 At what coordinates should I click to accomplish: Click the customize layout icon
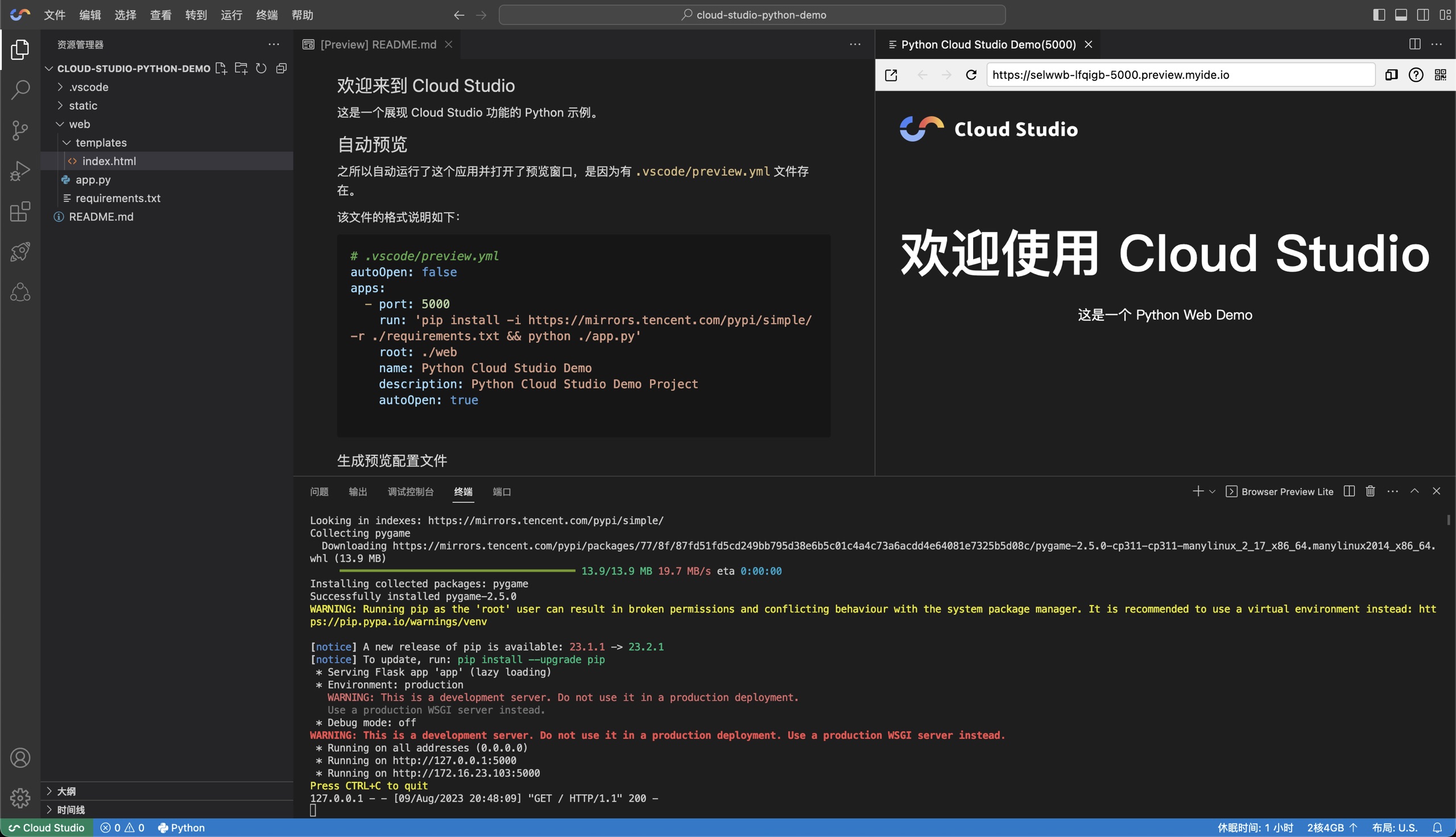click(x=1445, y=15)
